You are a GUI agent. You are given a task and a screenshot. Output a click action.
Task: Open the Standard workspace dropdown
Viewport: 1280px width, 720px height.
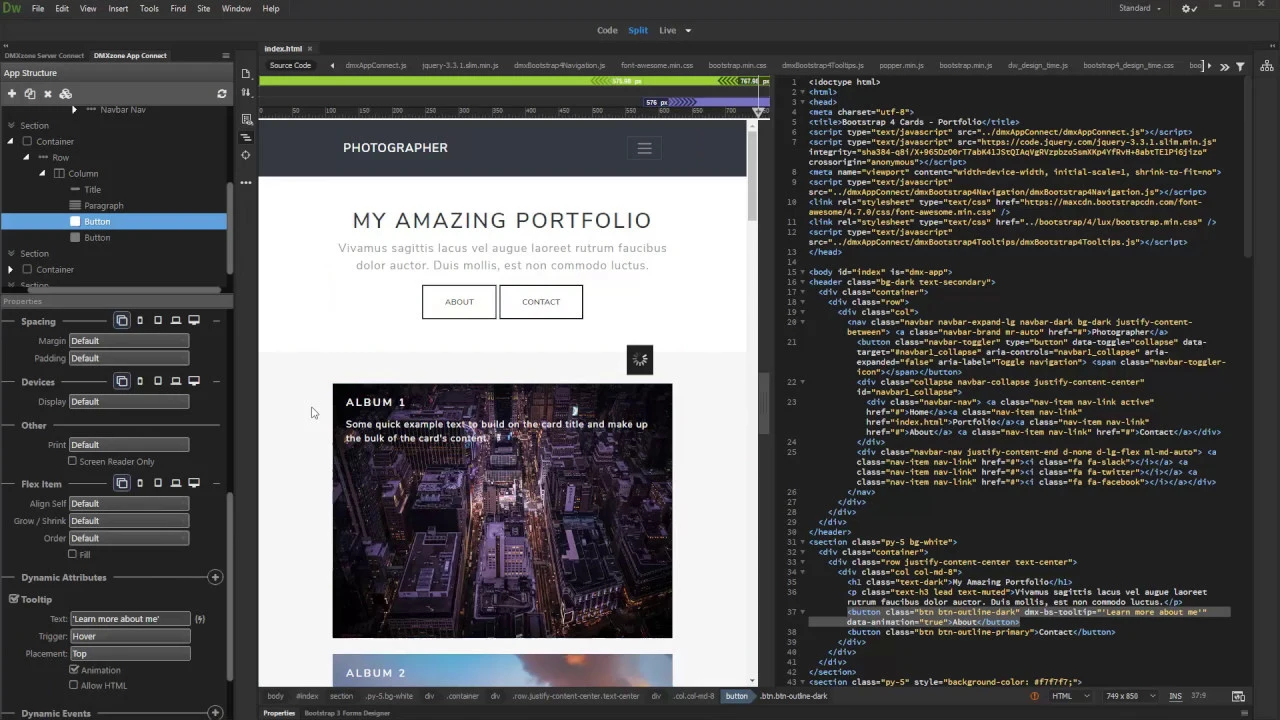(1140, 8)
